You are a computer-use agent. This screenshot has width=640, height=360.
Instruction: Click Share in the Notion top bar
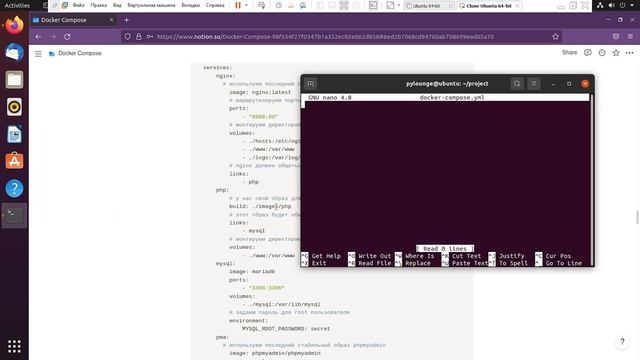(x=569, y=53)
